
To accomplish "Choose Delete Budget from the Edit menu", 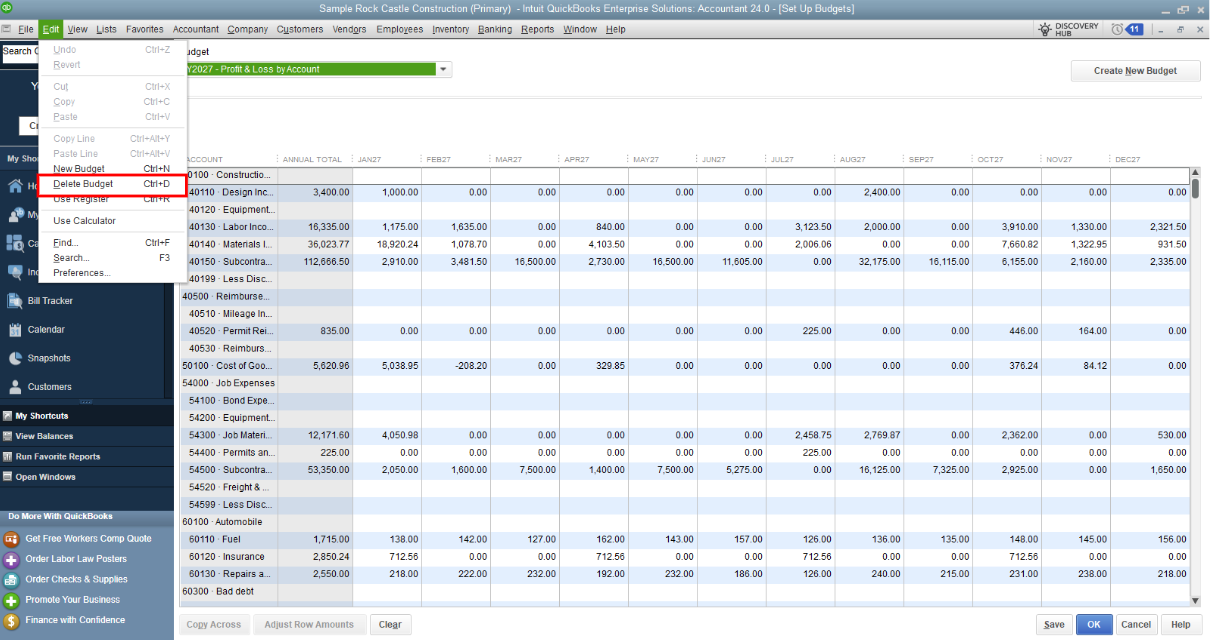I will [83, 184].
